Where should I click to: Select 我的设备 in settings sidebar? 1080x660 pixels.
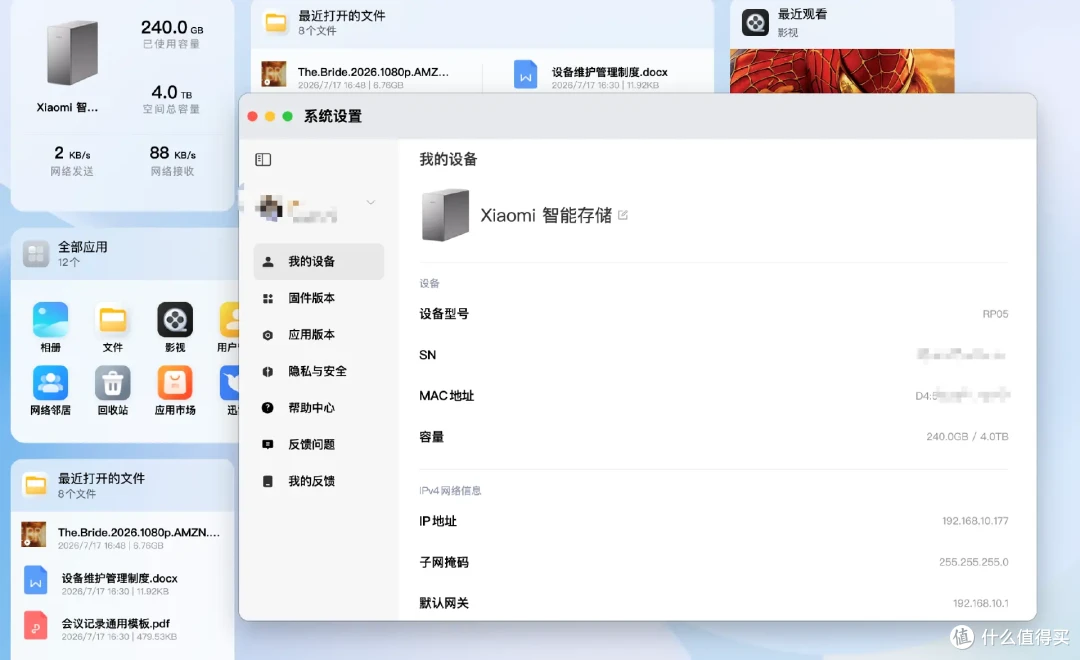point(318,261)
